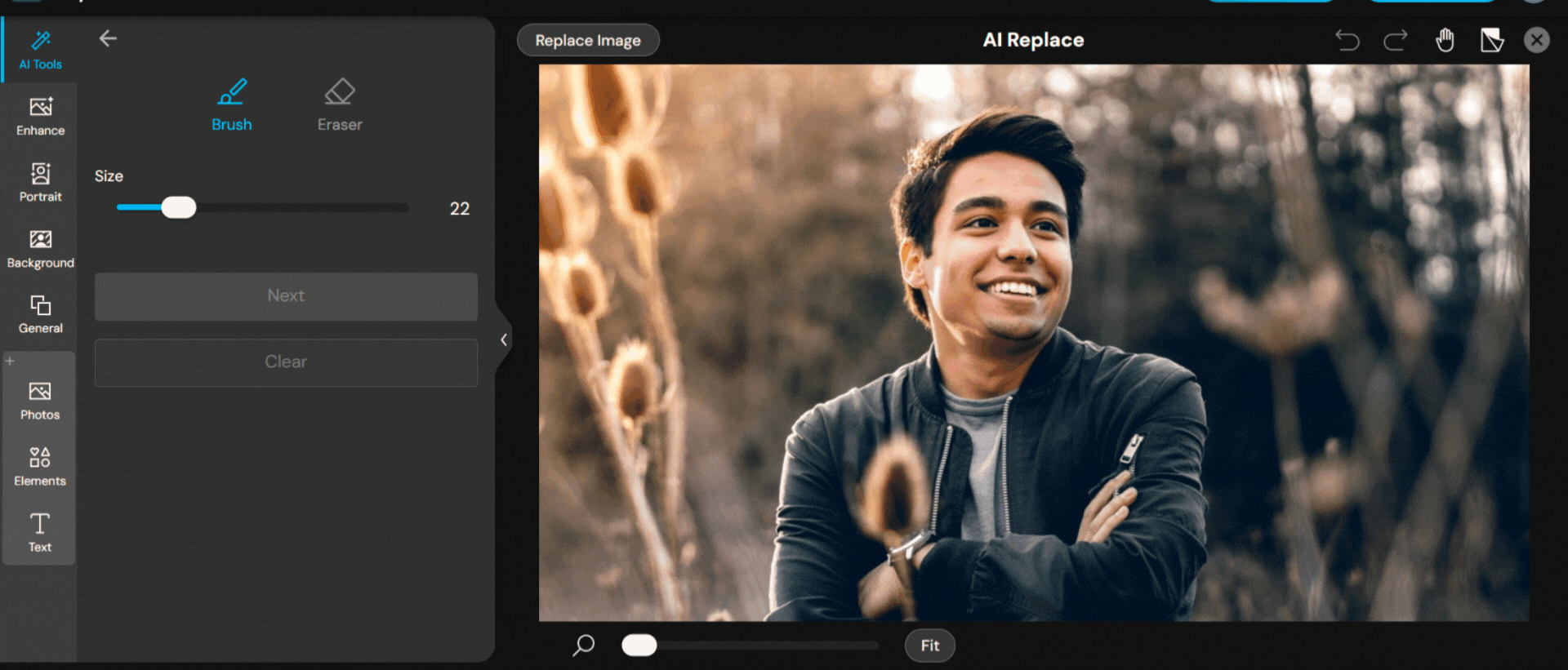Collapse the left side panel
The height and width of the screenshot is (670, 1568).
[x=504, y=339]
